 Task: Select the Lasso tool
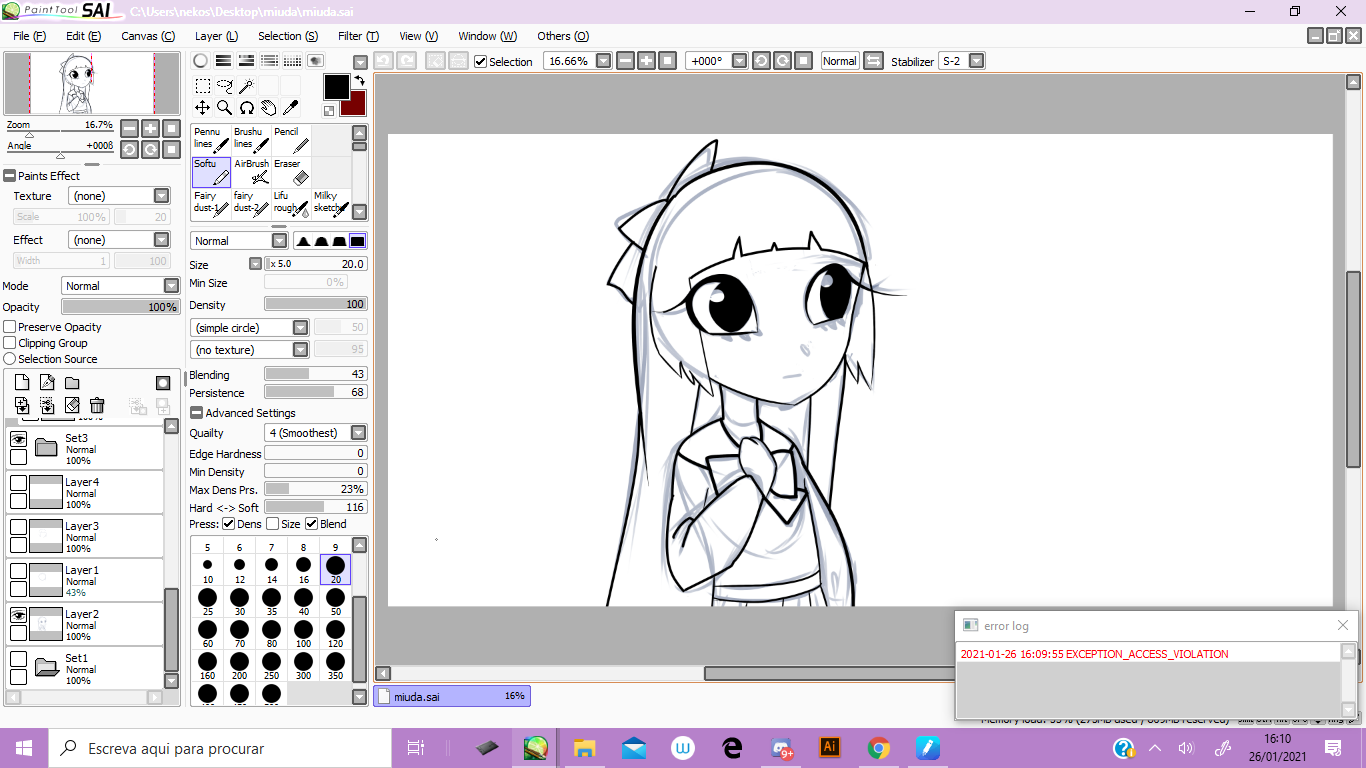pos(224,86)
